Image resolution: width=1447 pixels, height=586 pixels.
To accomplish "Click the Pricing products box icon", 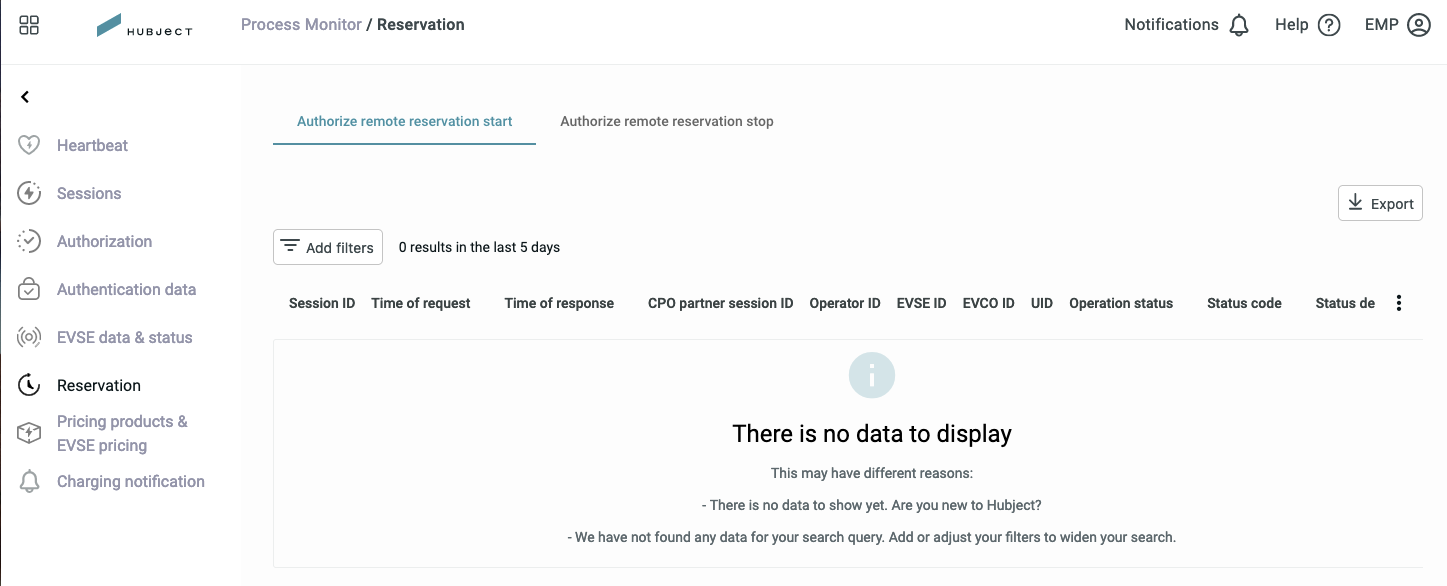I will point(29,433).
